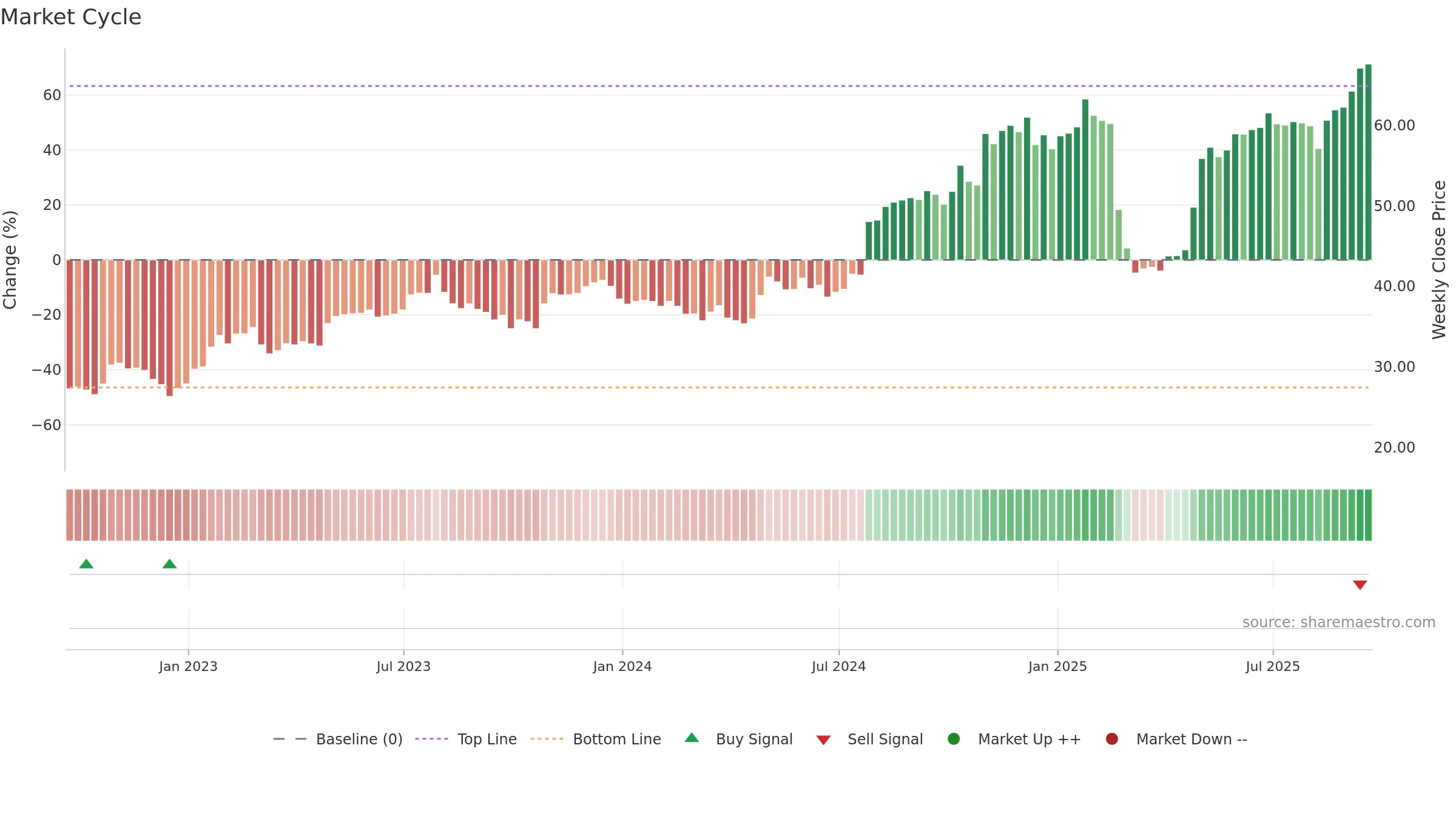
Task: Click the 20 tick on the Change axis
Action: pos(52,205)
